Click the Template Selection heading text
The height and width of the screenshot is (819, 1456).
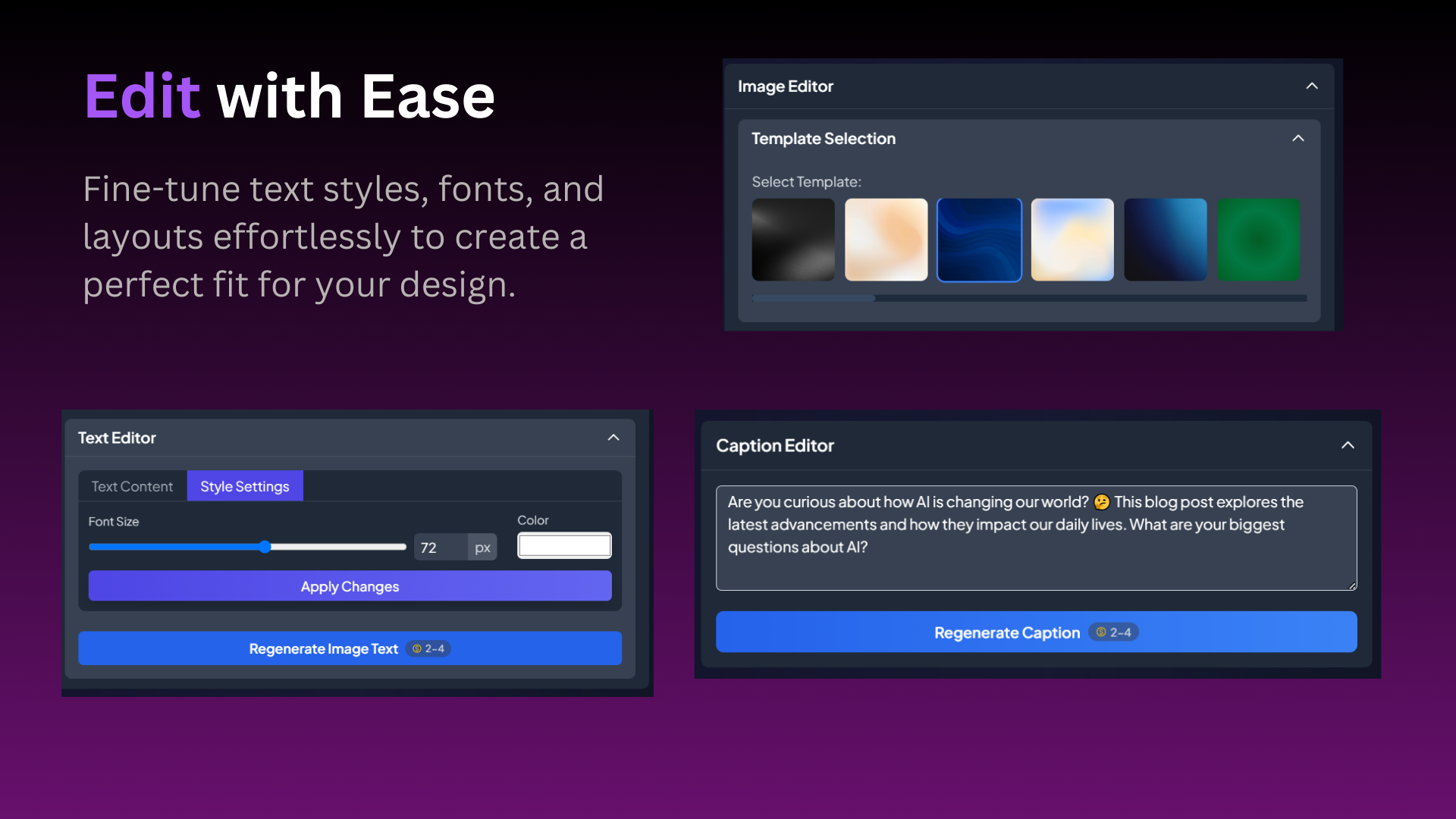[824, 139]
